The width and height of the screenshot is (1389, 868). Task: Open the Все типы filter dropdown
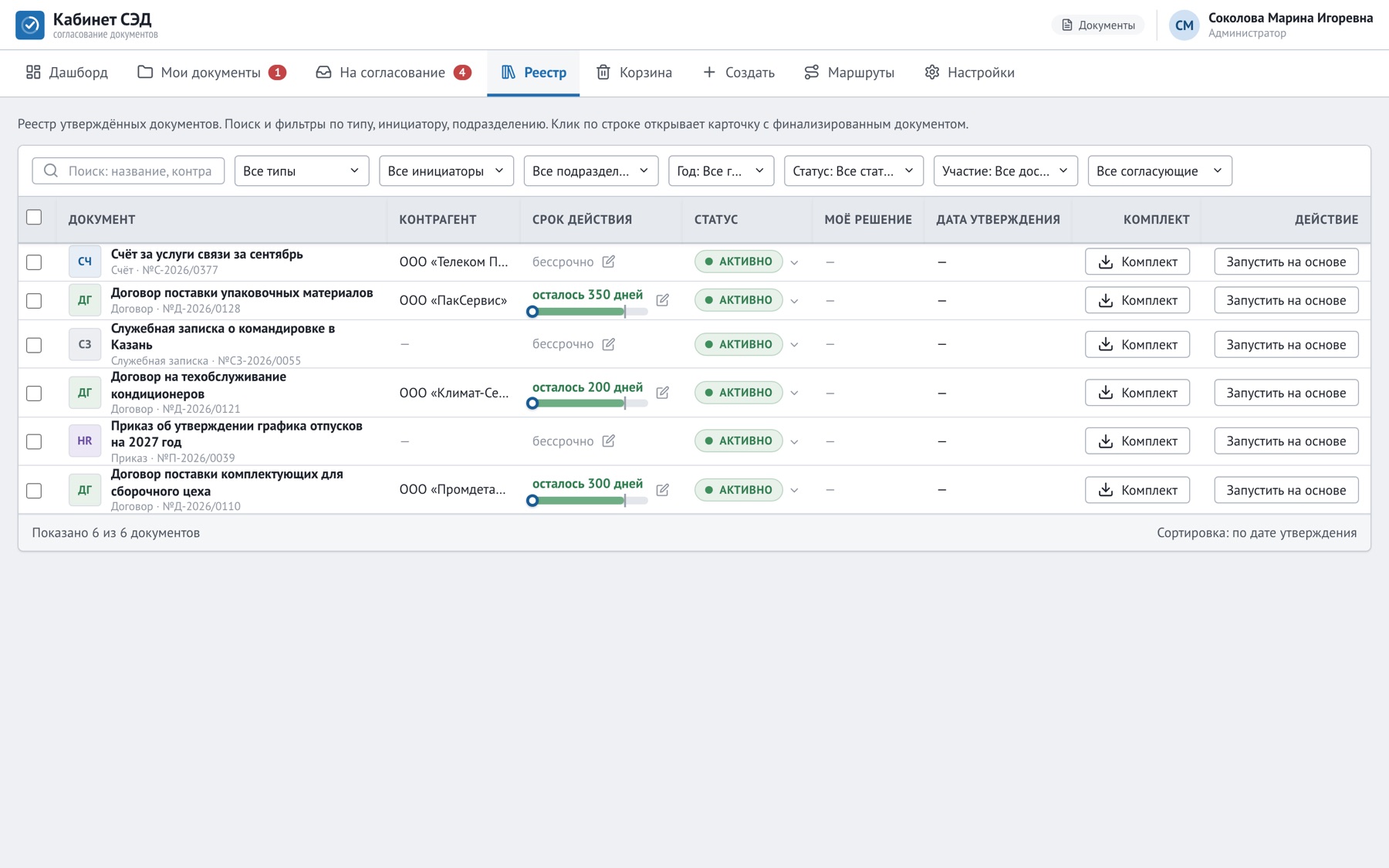302,171
